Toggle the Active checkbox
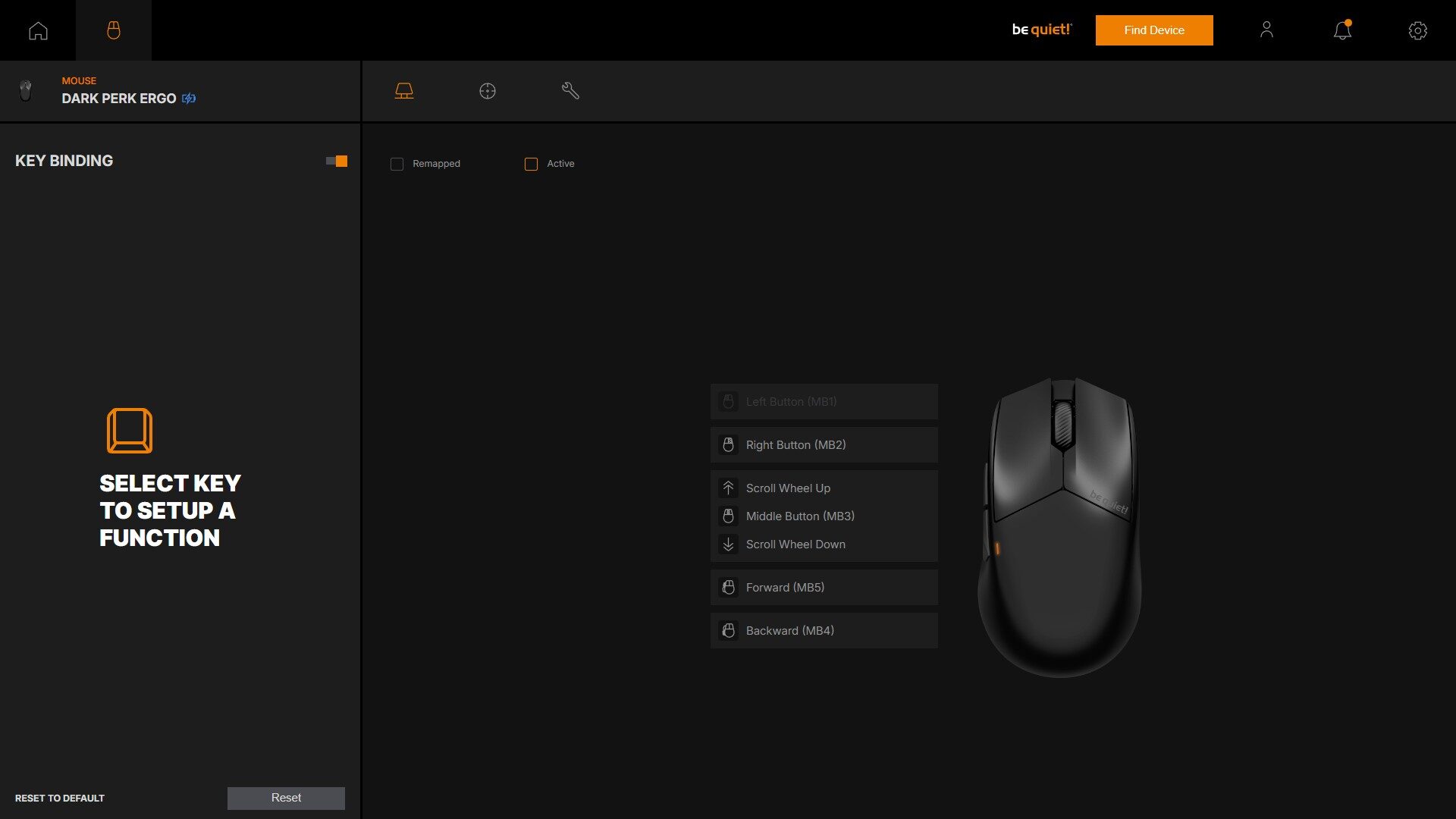This screenshot has height=819, width=1456. 531,164
